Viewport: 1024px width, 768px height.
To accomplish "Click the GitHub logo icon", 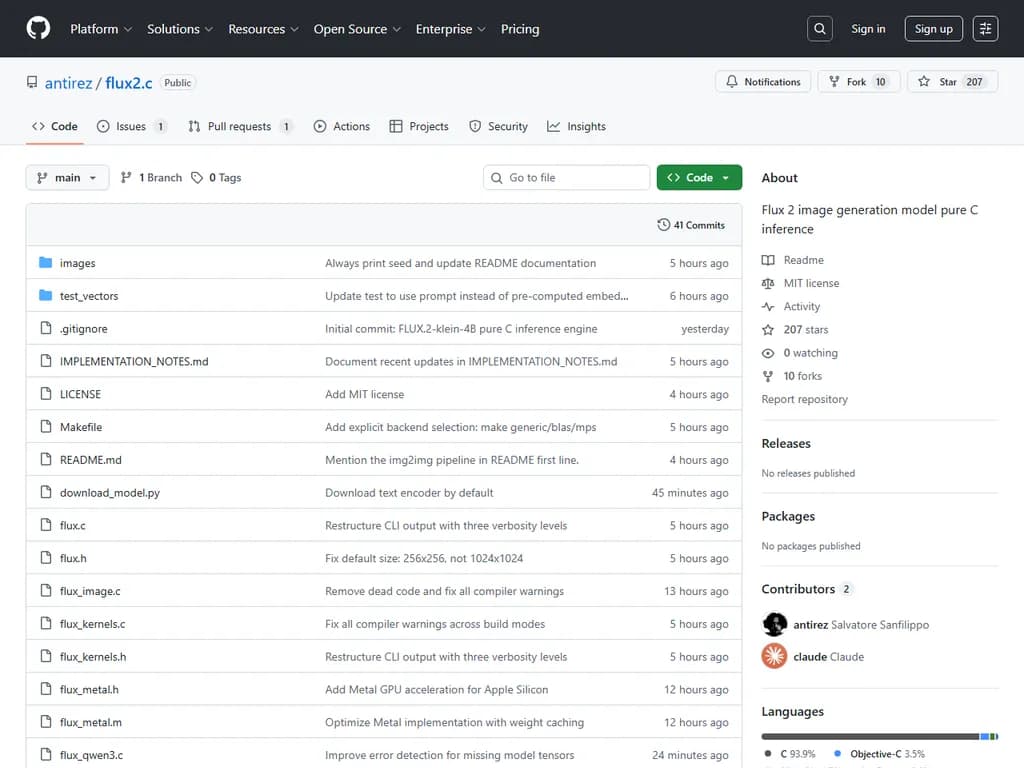I will coord(38,29).
